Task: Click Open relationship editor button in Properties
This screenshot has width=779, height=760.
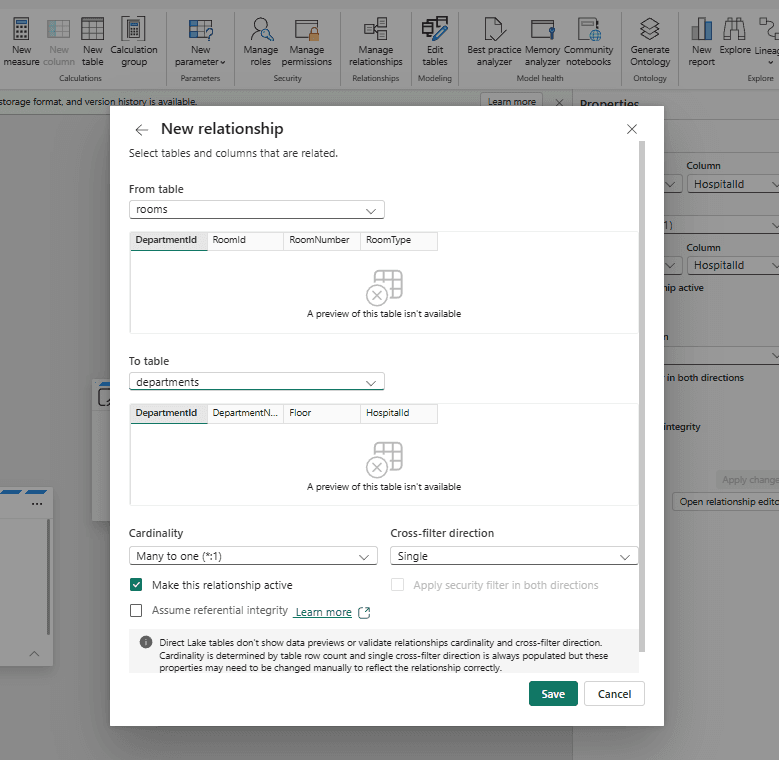Action: [x=726, y=502]
